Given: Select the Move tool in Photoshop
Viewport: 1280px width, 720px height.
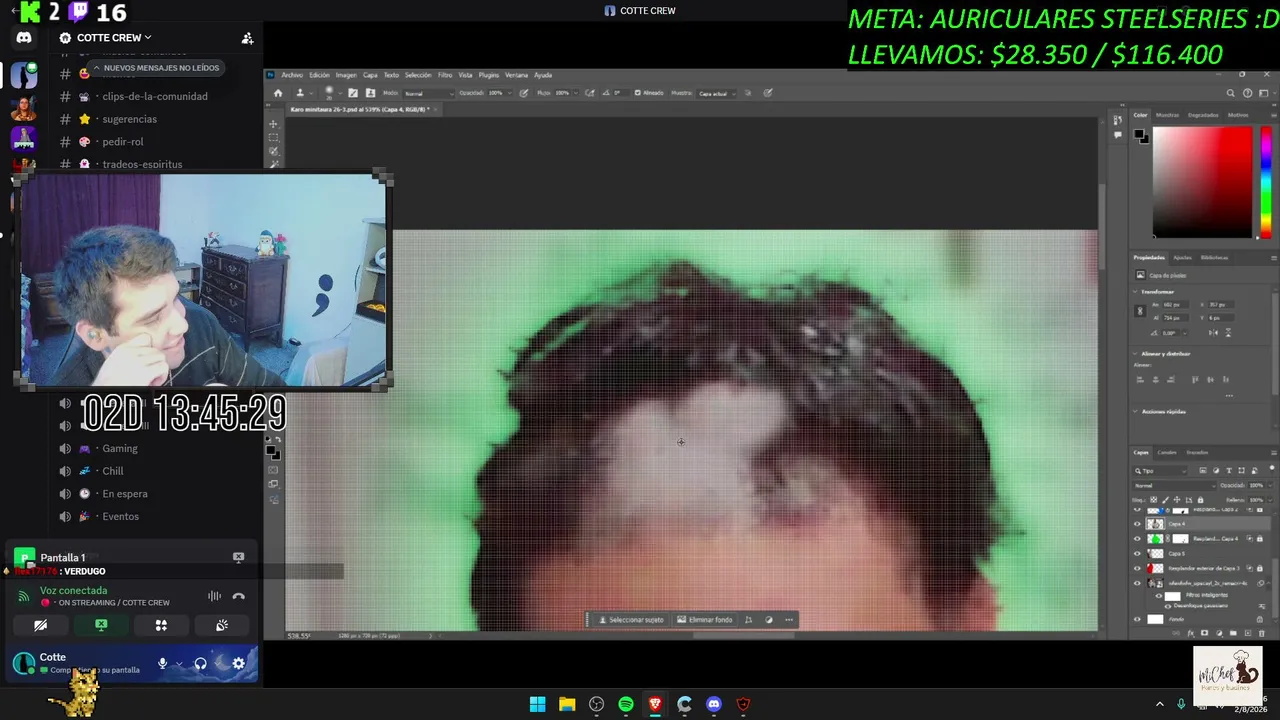Looking at the screenshot, I should click(273, 125).
